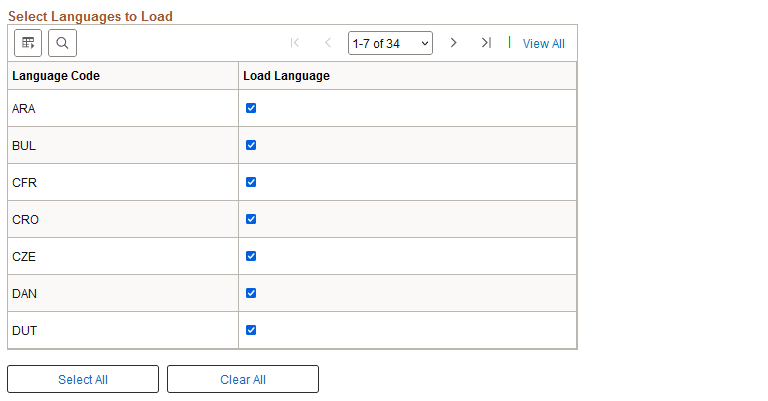Uncheck the CRO language checkbox
Screen dimensions: 768x401
tap(251, 219)
